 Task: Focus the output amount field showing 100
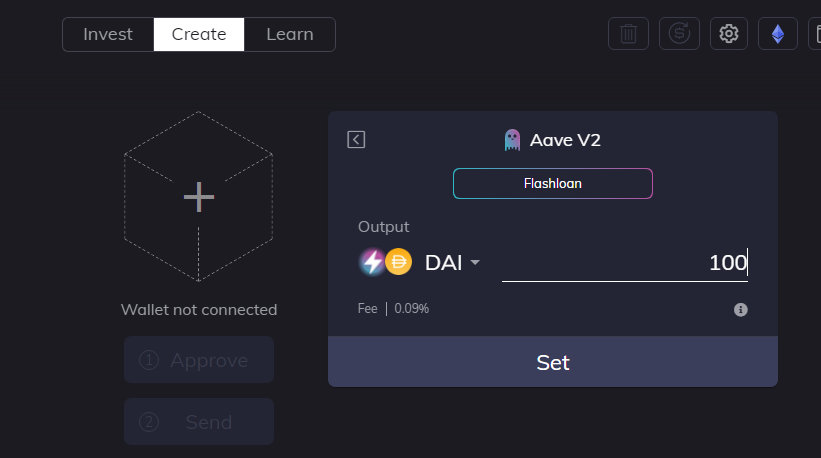[625, 263]
